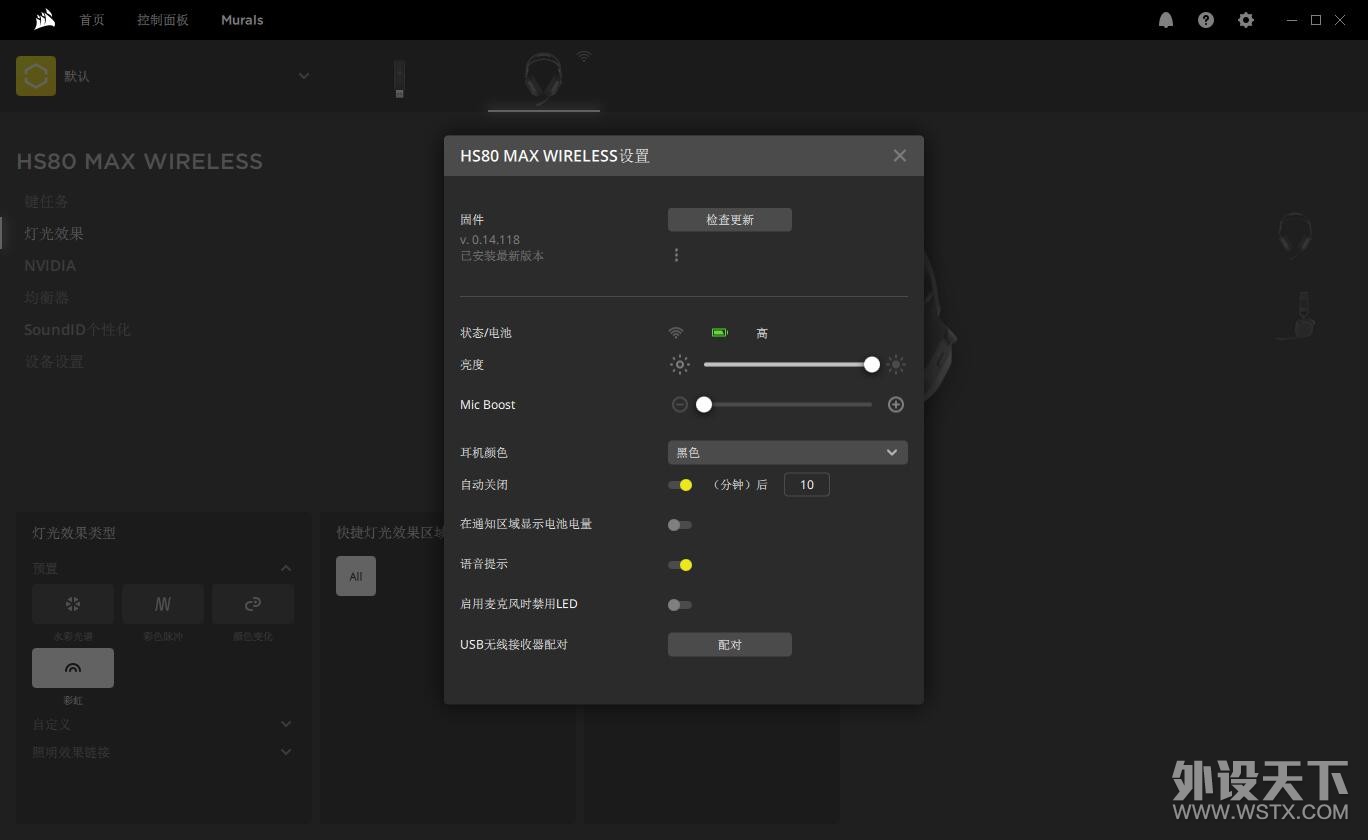Viewport: 1368px width, 840px height.
Task: Enable 启用麦克风时禁用LED switch
Action: (x=680, y=605)
